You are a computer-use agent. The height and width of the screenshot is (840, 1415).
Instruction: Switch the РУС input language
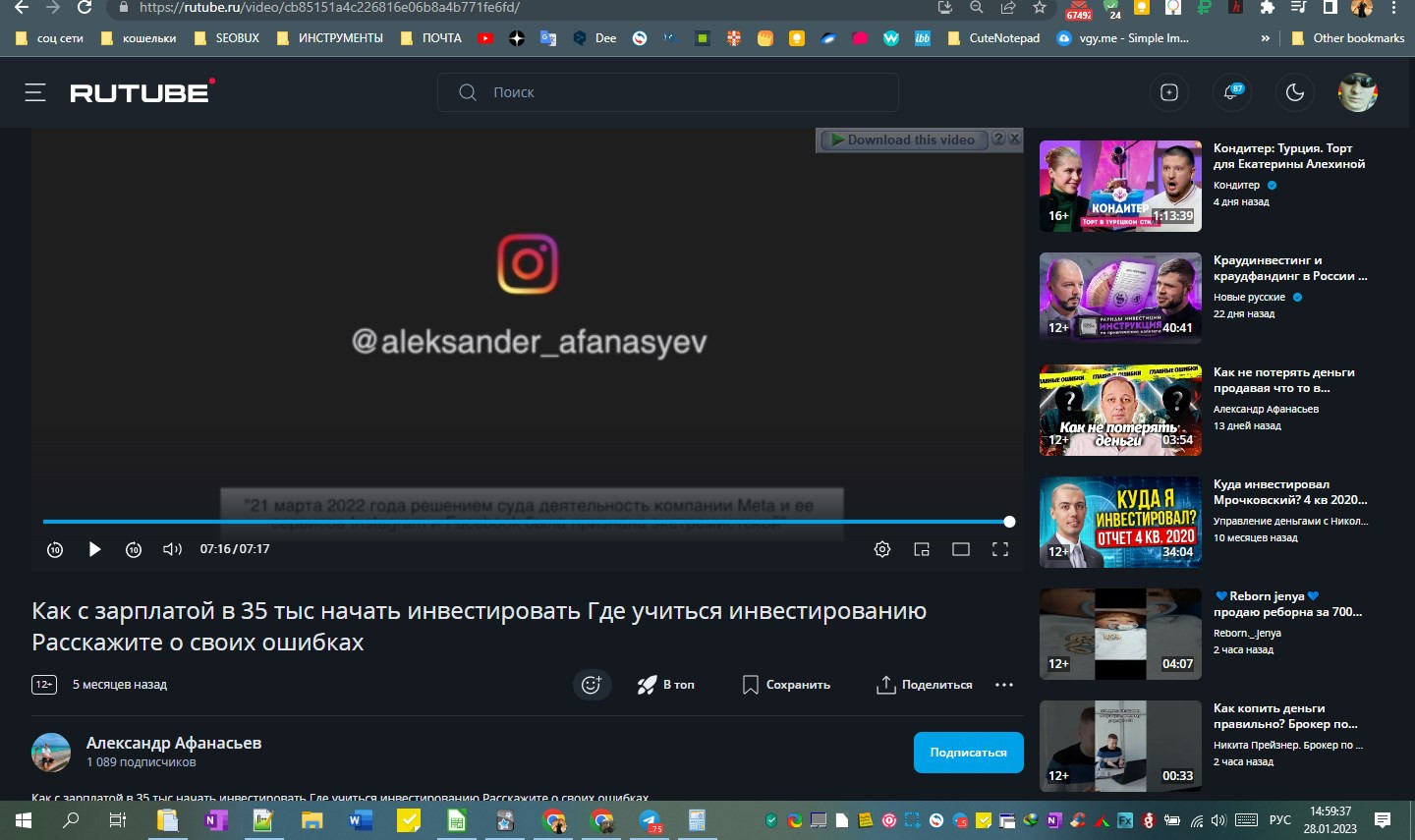click(x=1279, y=820)
